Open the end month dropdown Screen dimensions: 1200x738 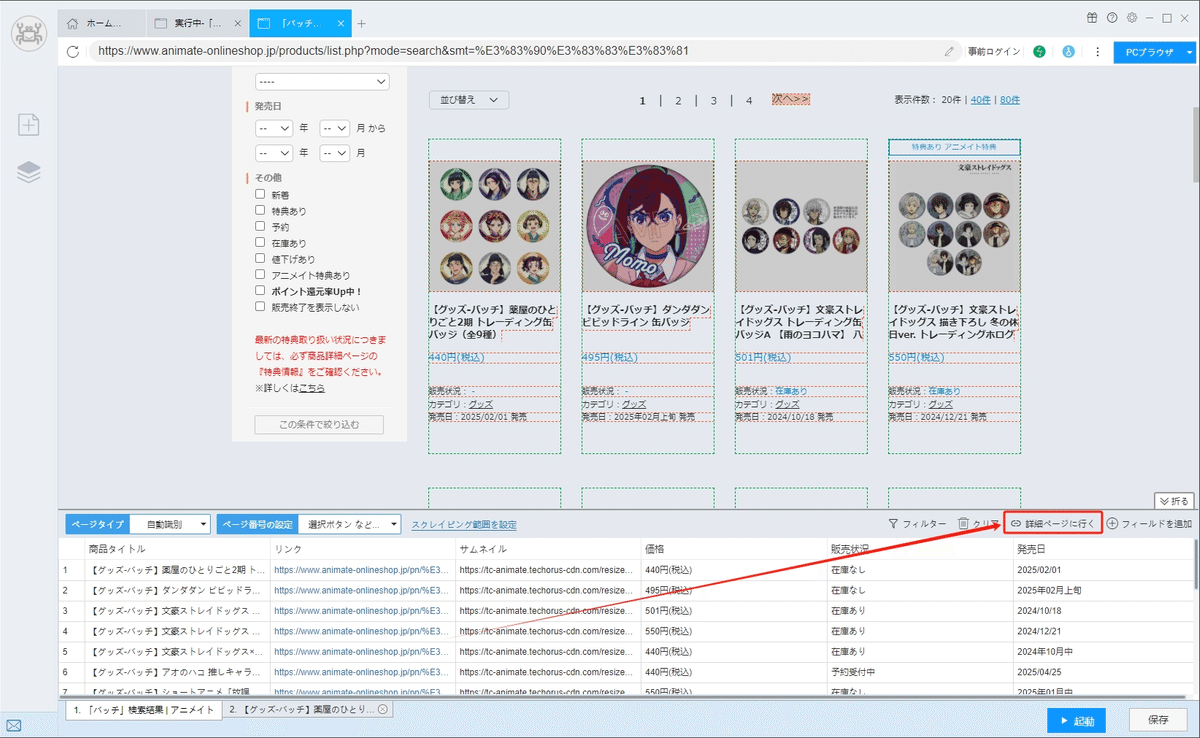pyautogui.click(x=334, y=153)
